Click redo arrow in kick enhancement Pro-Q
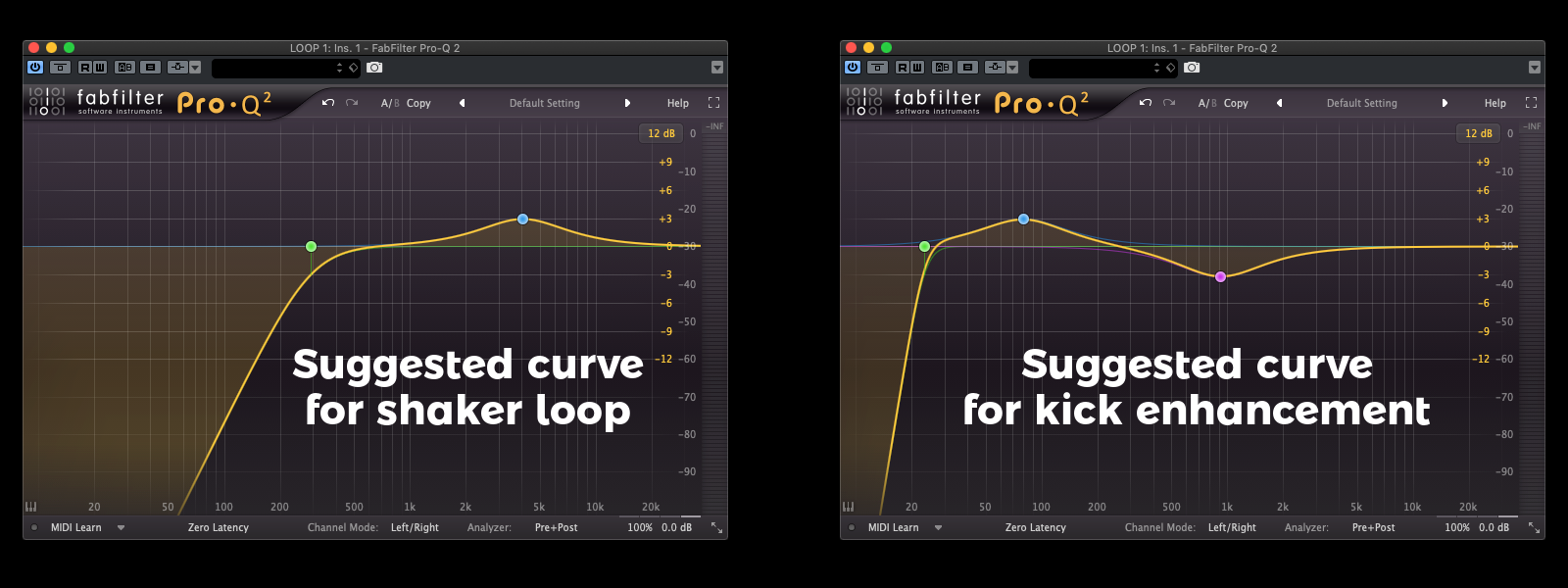The height and width of the screenshot is (588, 1568). 1169,103
